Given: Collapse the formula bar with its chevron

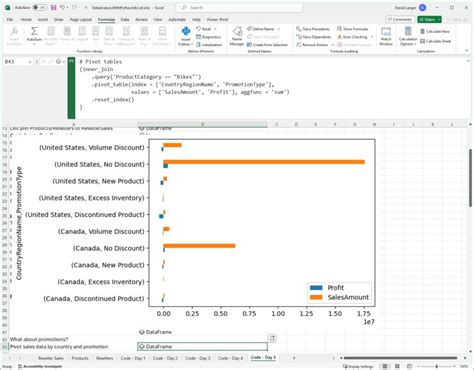Looking at the screenshot, I should (x=468, y=61).
